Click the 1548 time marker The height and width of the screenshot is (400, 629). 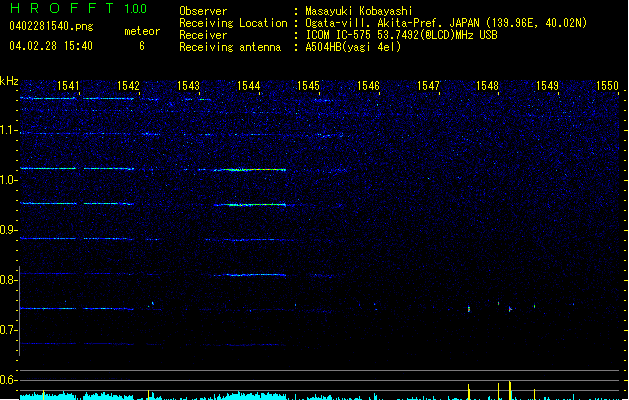point(487,86)
